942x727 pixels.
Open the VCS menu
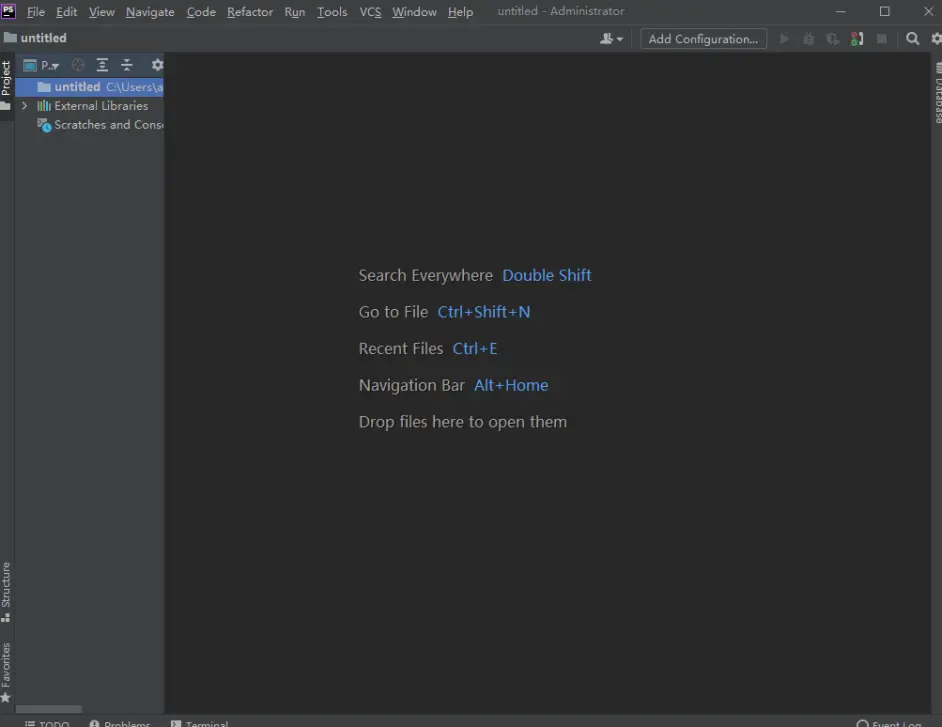pos(370,11)
